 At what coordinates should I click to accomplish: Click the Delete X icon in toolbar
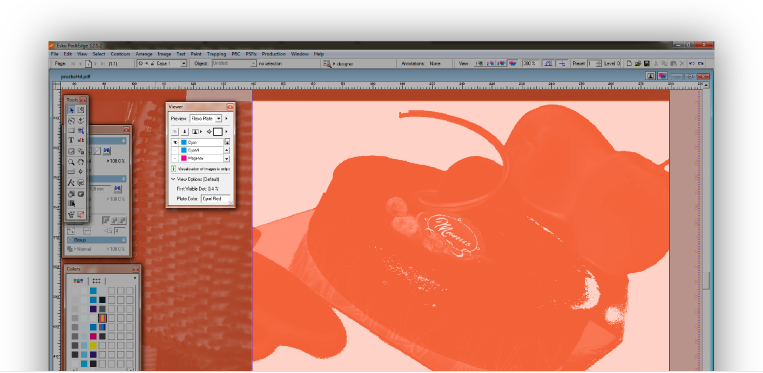point(682,63)
